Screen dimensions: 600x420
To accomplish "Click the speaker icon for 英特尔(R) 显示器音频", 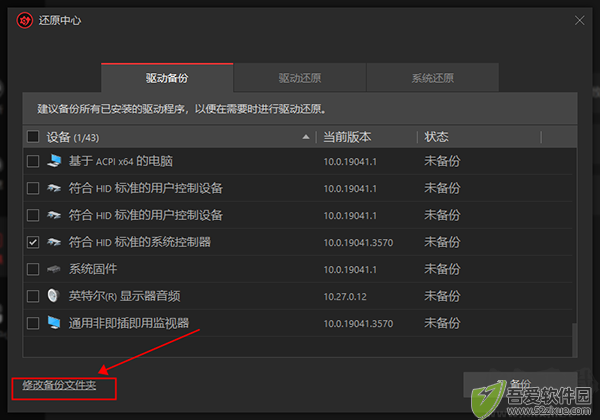I will pos(54,296).
